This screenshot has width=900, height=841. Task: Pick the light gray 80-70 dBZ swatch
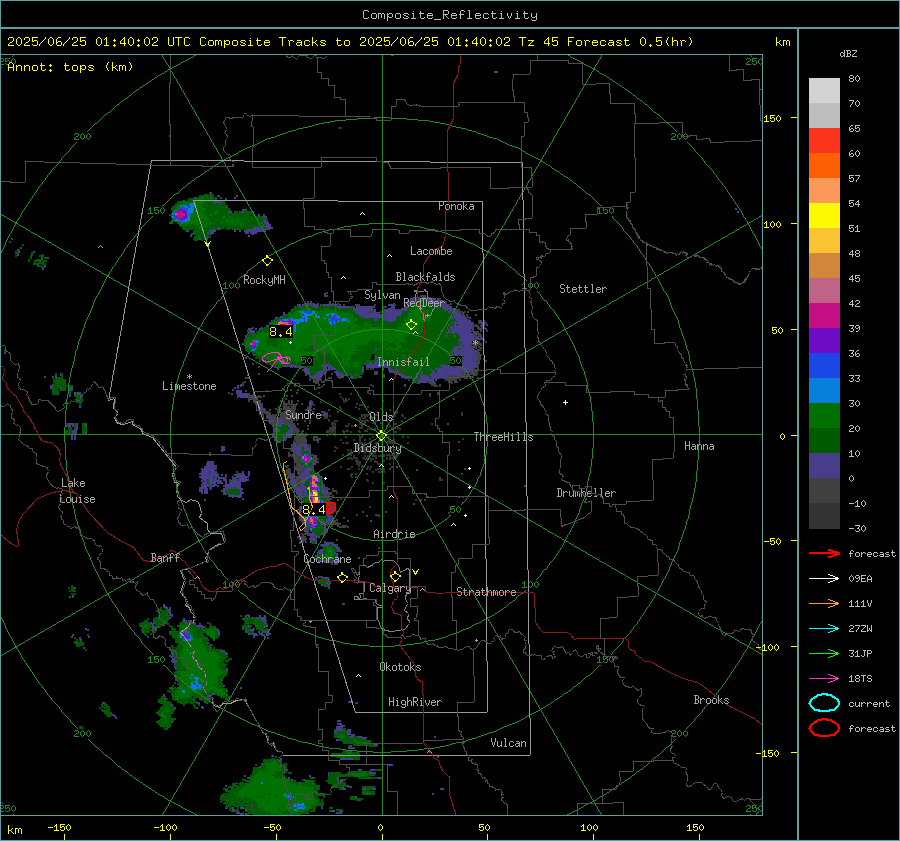pos(824,90)
